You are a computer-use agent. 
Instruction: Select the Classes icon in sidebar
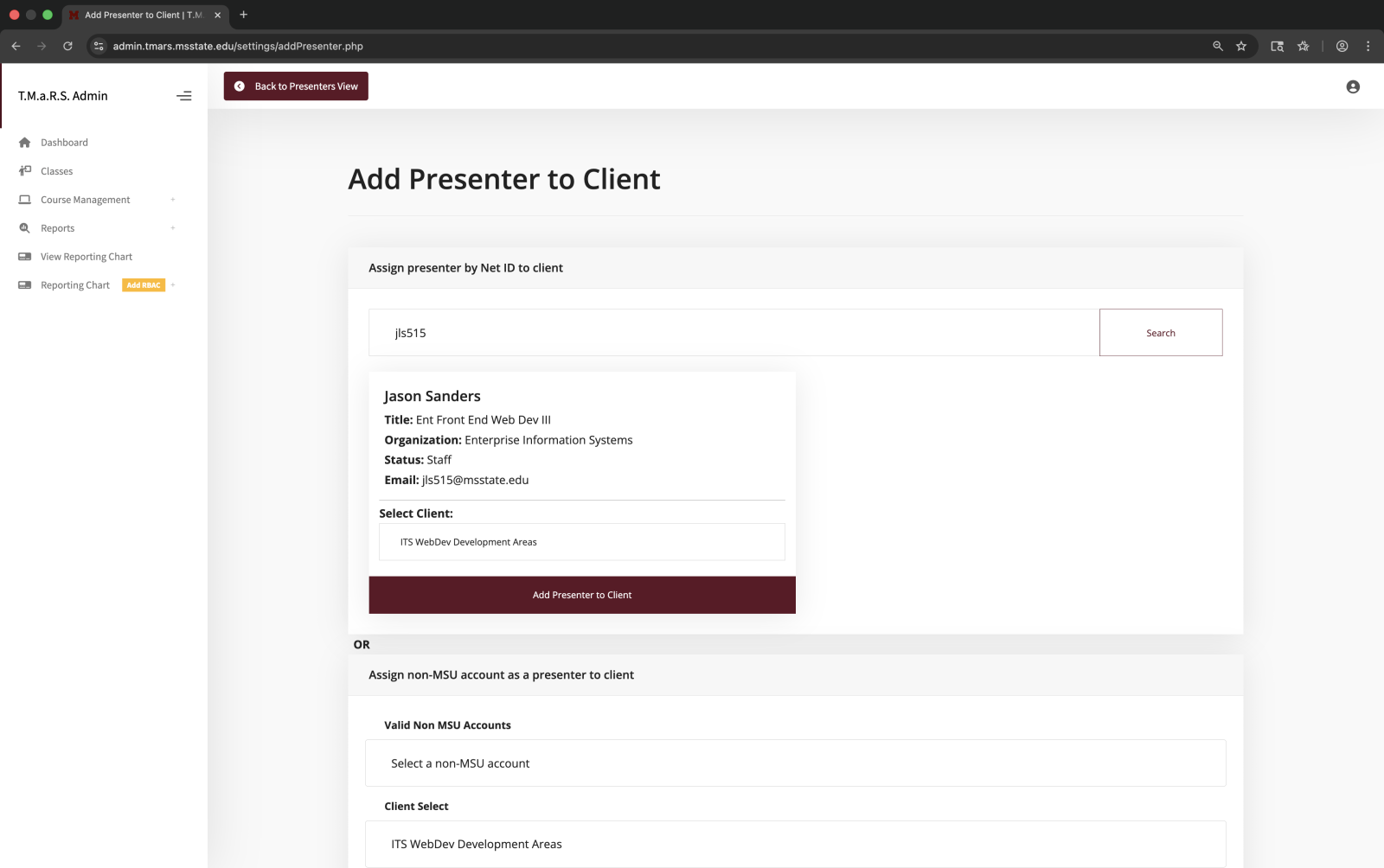click(24, 170)
